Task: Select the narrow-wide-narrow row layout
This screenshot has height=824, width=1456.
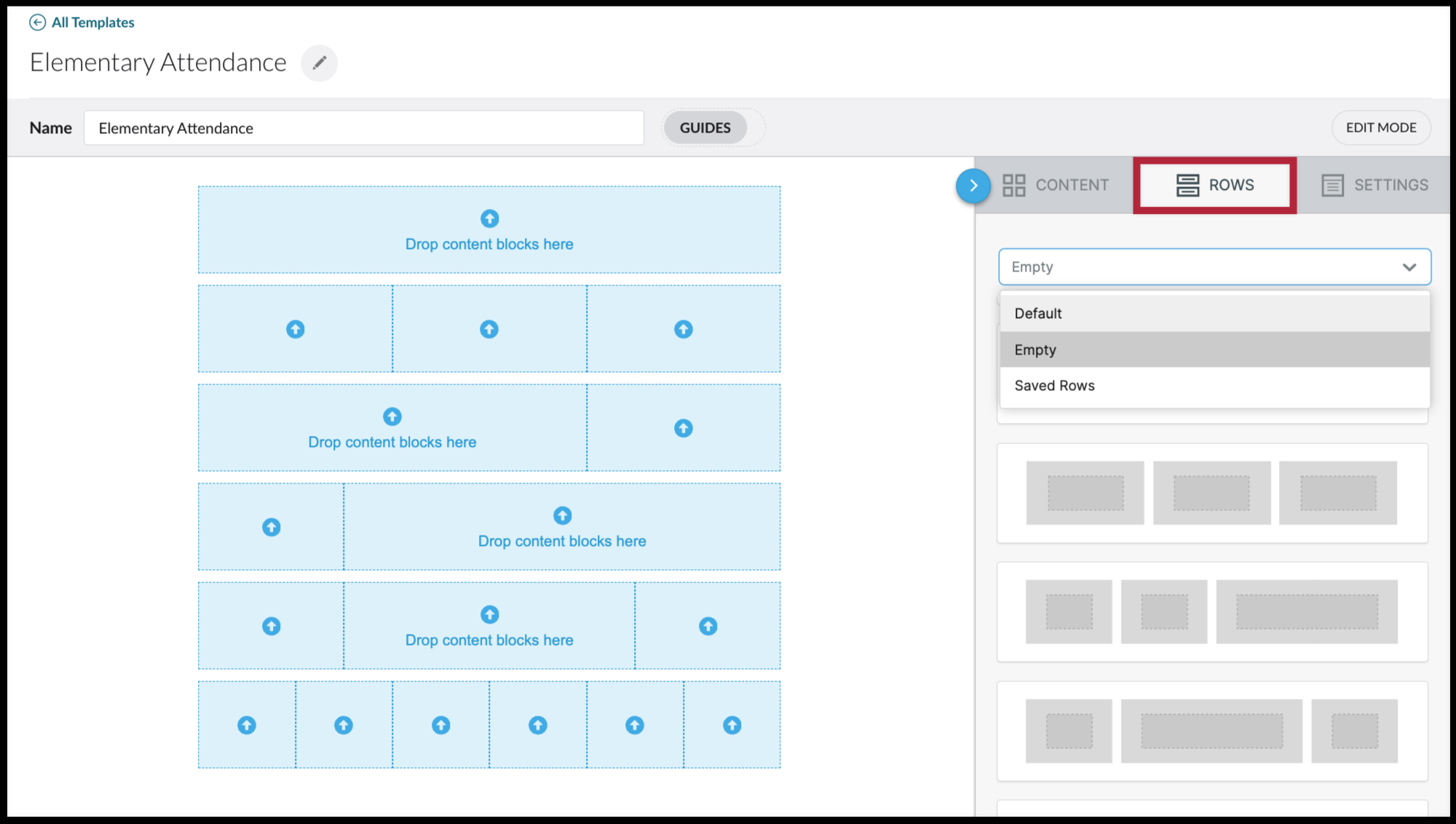Action: [x=1212, y=731]
